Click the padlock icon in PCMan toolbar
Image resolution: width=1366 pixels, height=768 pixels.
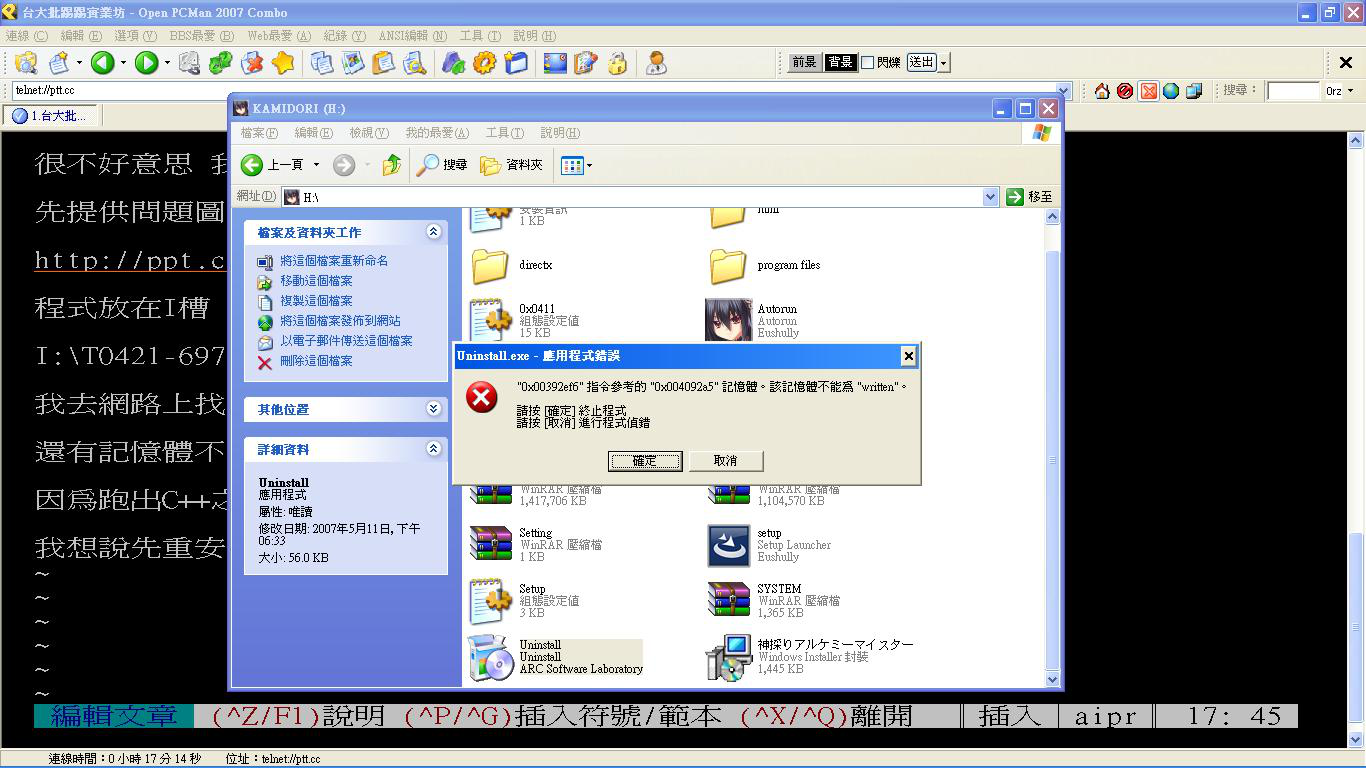[x=617, y=63]
